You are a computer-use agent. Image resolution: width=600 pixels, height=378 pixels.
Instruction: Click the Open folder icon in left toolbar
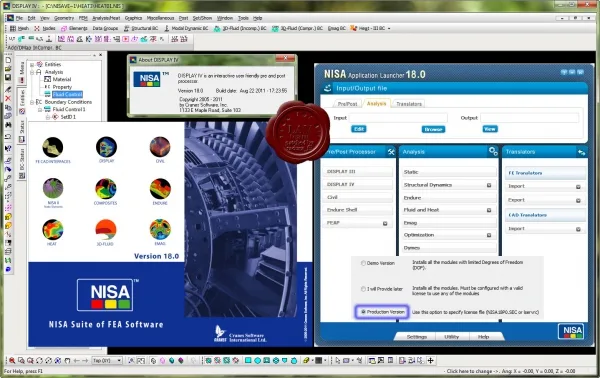(x=8, y=68)
